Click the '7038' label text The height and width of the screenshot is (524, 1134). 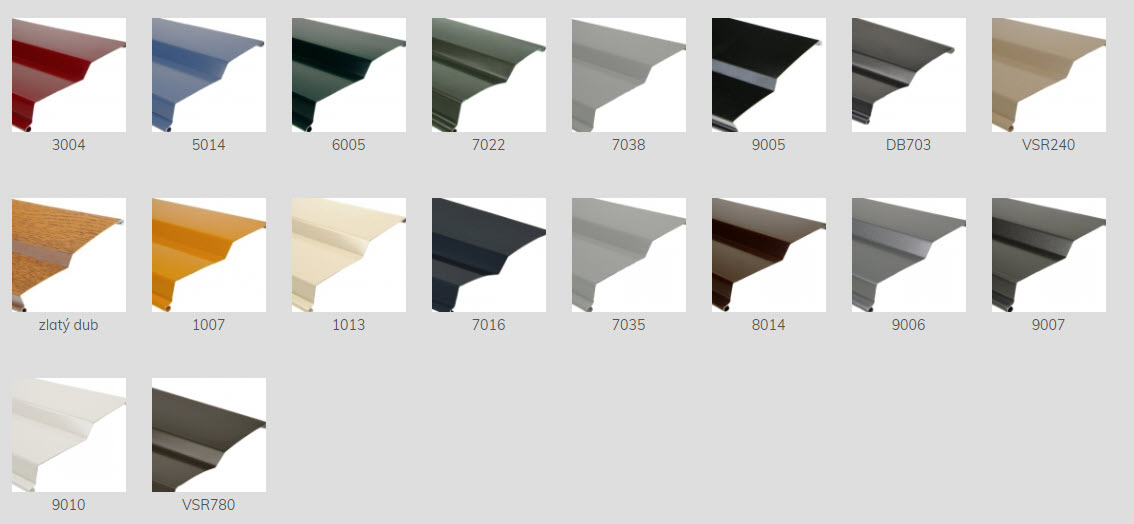point(628,145)
